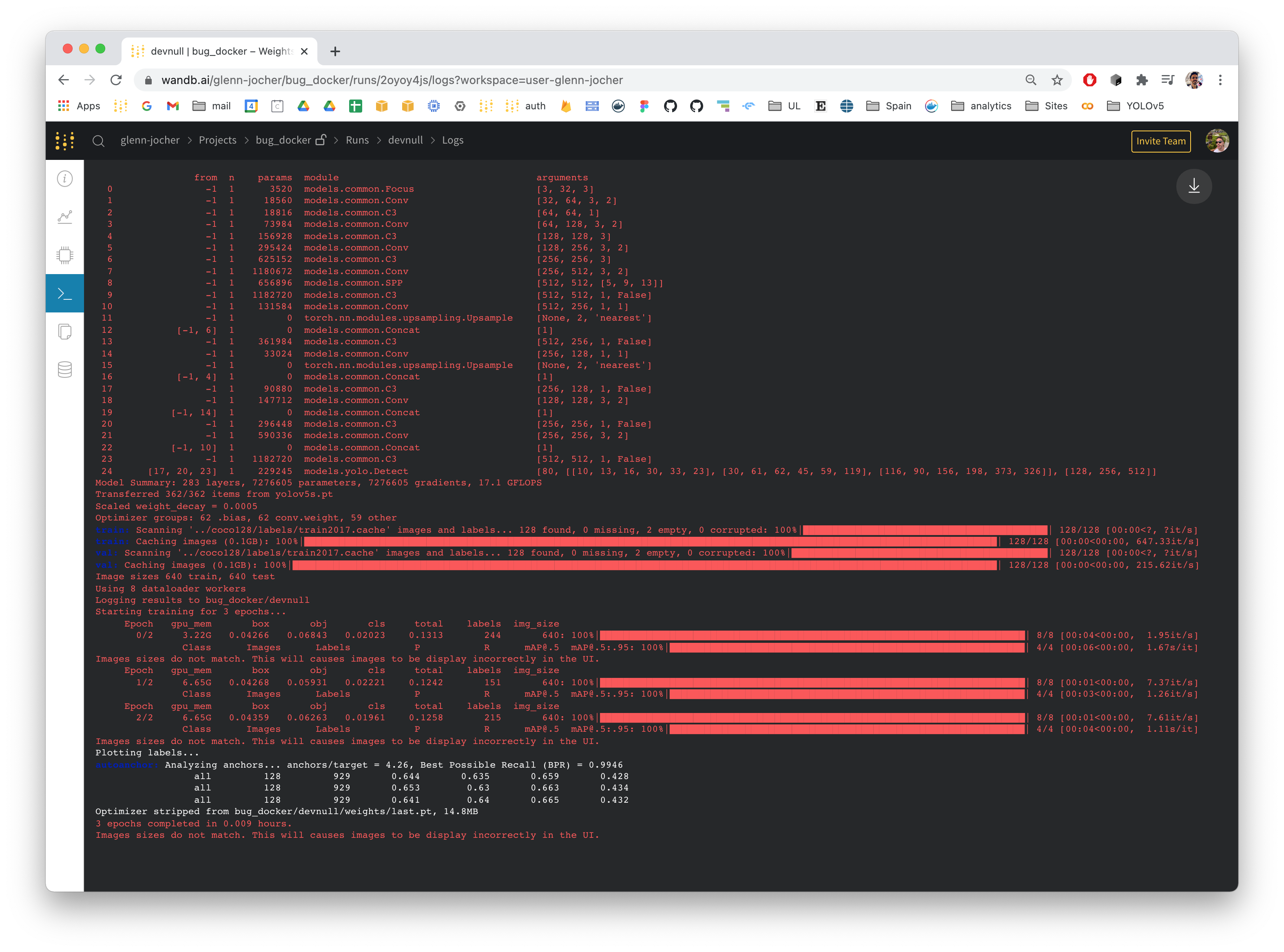Open the Apps shortcut in the bookmarks bar

click(79, 106)
